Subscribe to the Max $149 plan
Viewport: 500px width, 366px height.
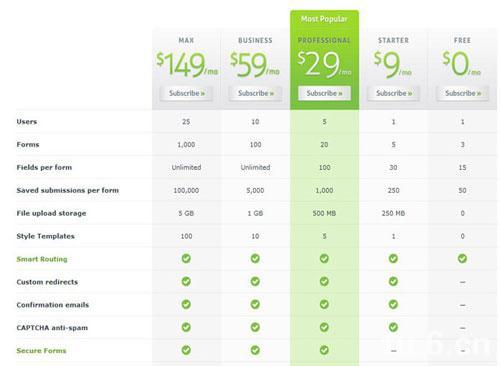point(186,93)
